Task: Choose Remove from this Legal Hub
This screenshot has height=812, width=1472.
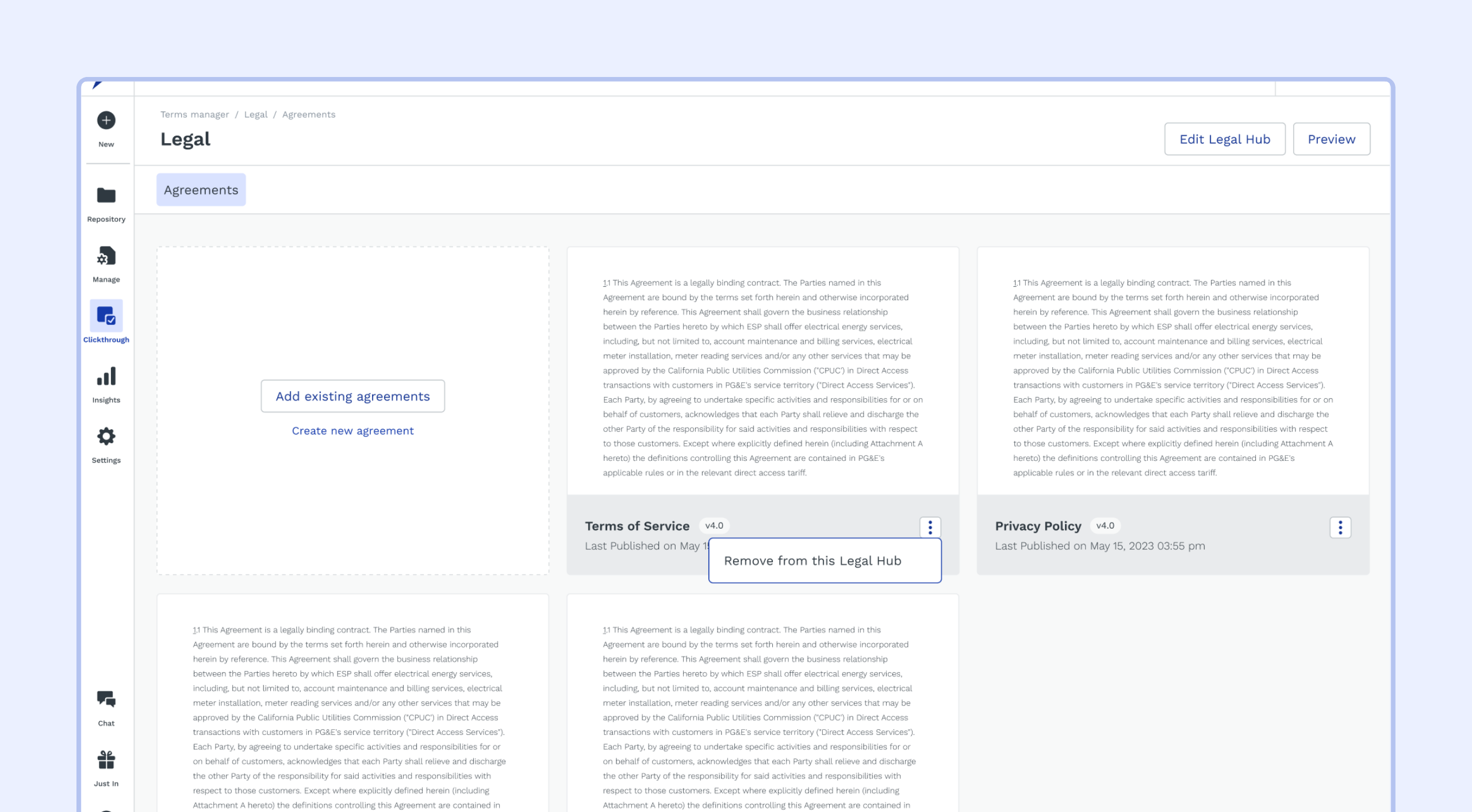Action: pyautogui.click(x=812, y=561)
